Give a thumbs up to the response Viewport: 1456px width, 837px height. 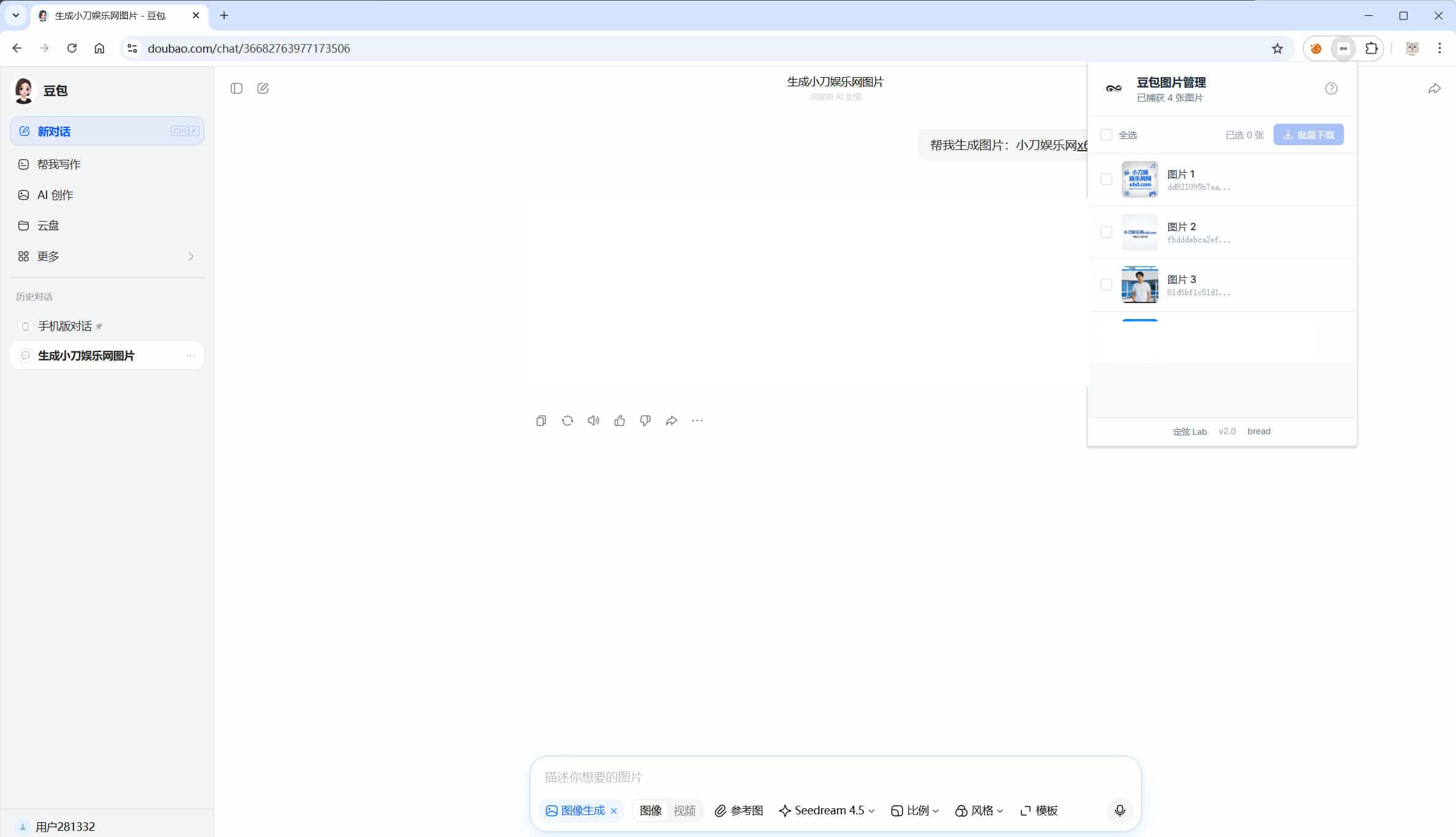tap(620, 420)
